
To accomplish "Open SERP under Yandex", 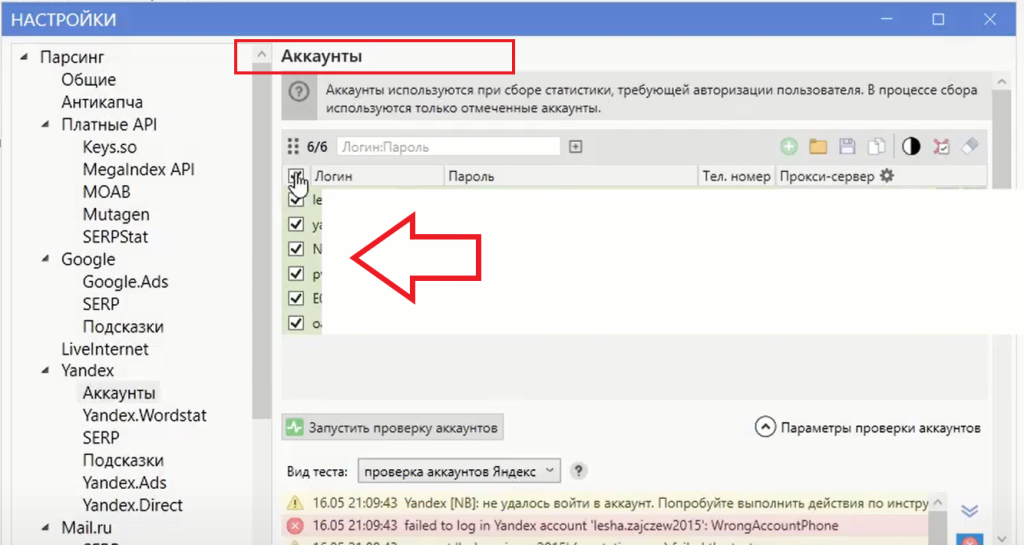I will (101, 437).
